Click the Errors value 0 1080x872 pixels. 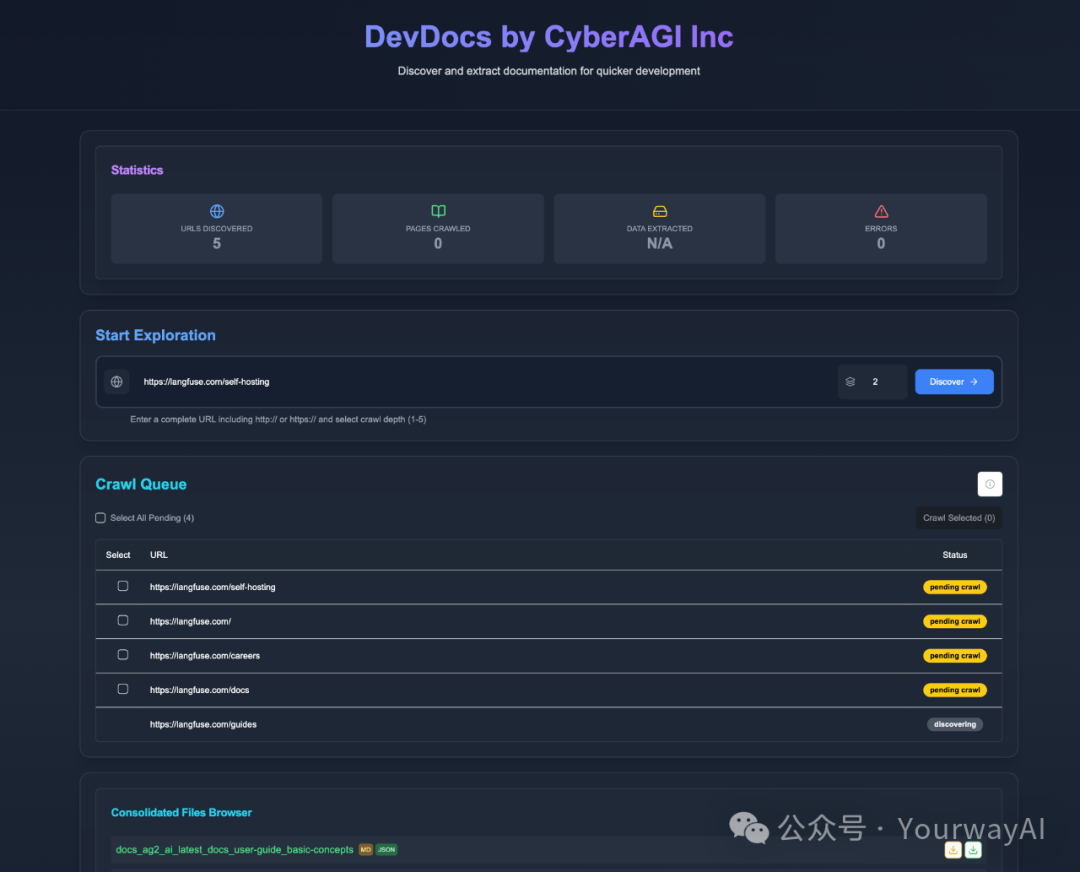click(x=881, y=243)
